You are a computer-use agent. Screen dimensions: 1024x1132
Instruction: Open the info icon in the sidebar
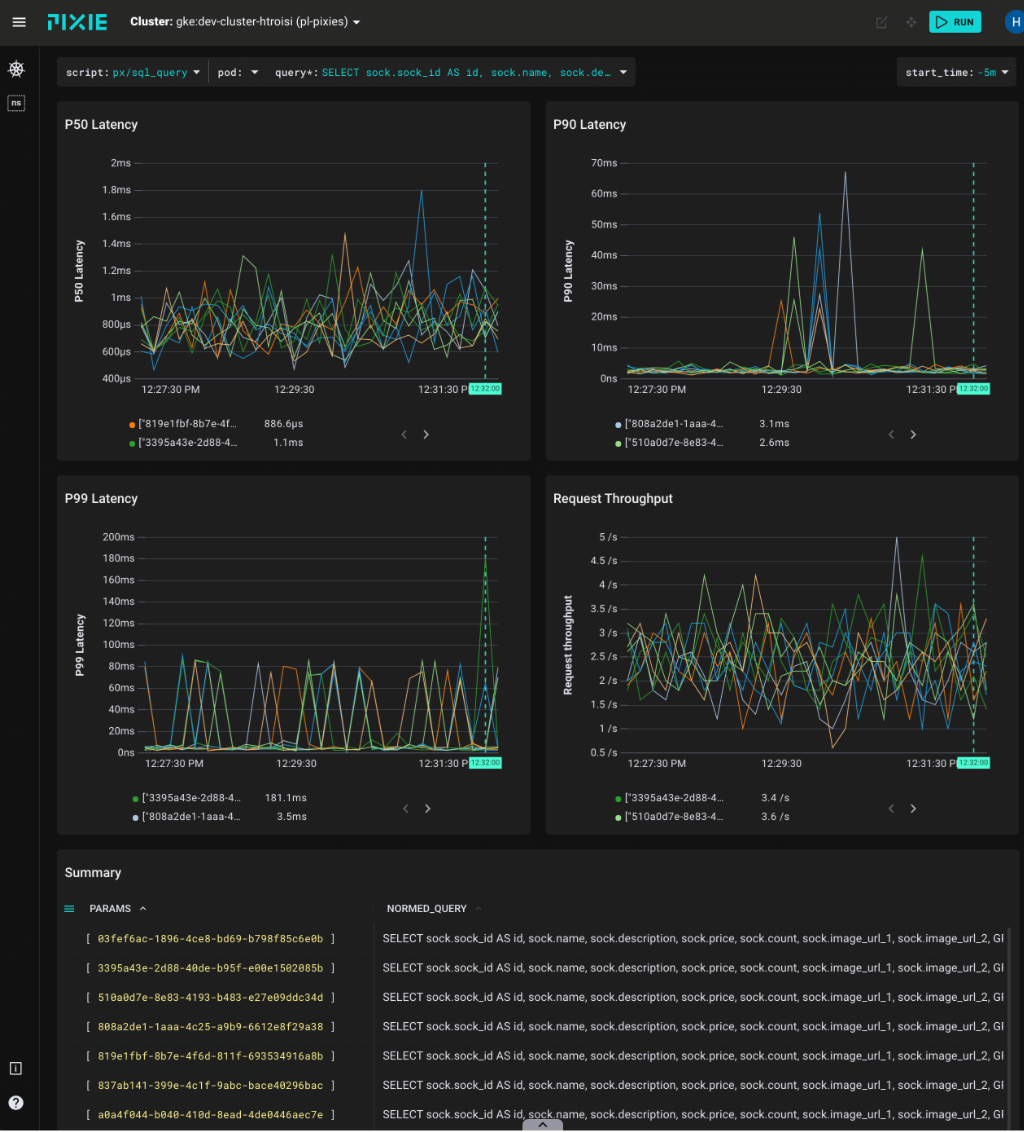coord(16,1068)
